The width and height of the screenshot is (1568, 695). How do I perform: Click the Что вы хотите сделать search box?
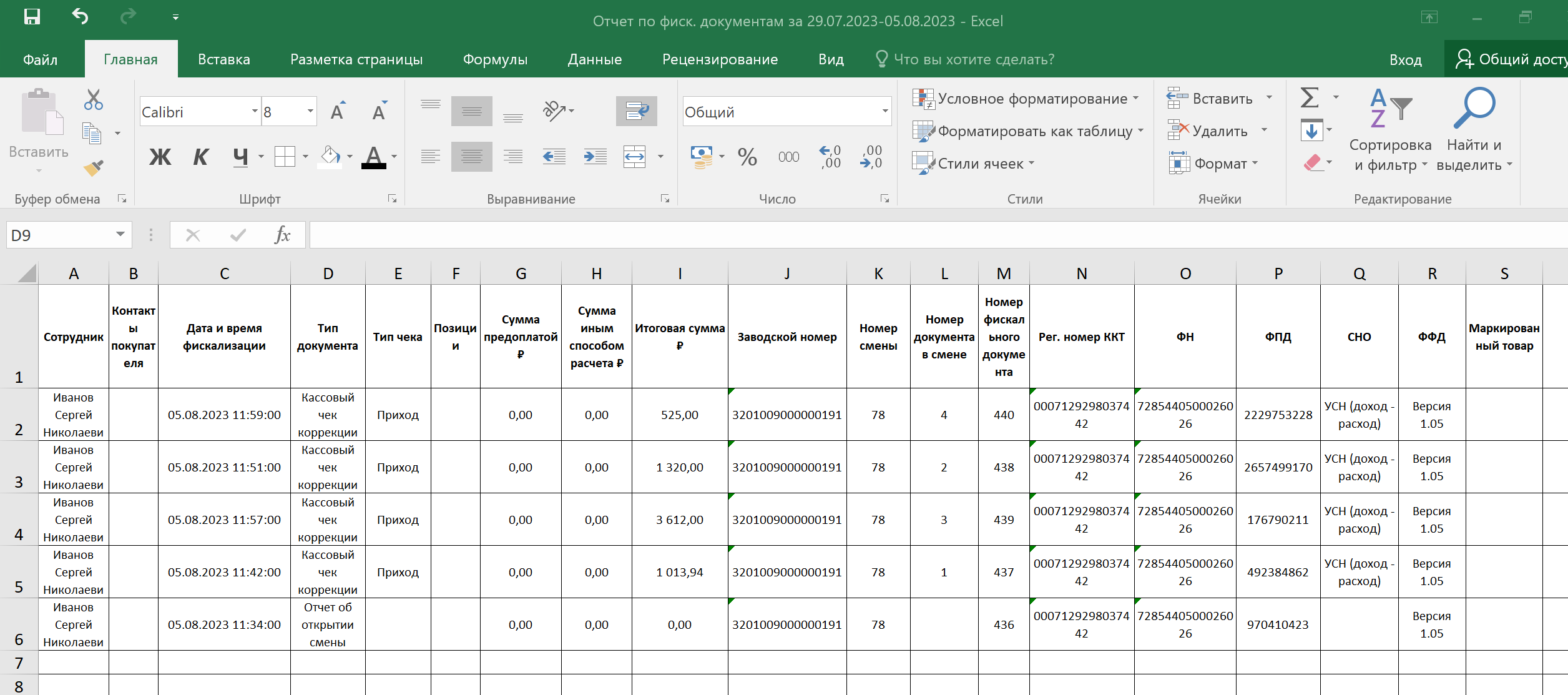coord(965,59)
